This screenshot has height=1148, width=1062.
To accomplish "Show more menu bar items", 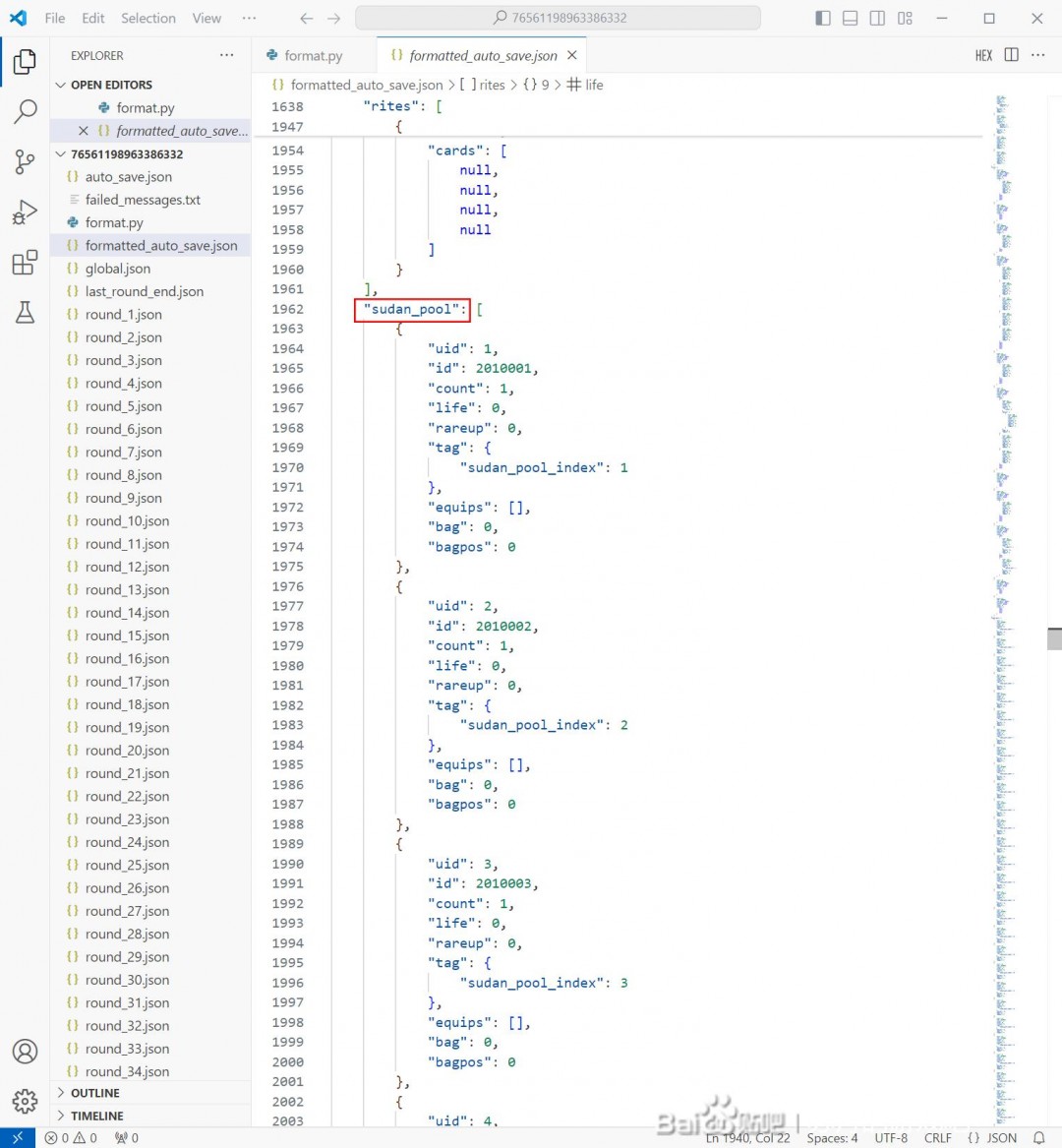I will tap(249, 19).
